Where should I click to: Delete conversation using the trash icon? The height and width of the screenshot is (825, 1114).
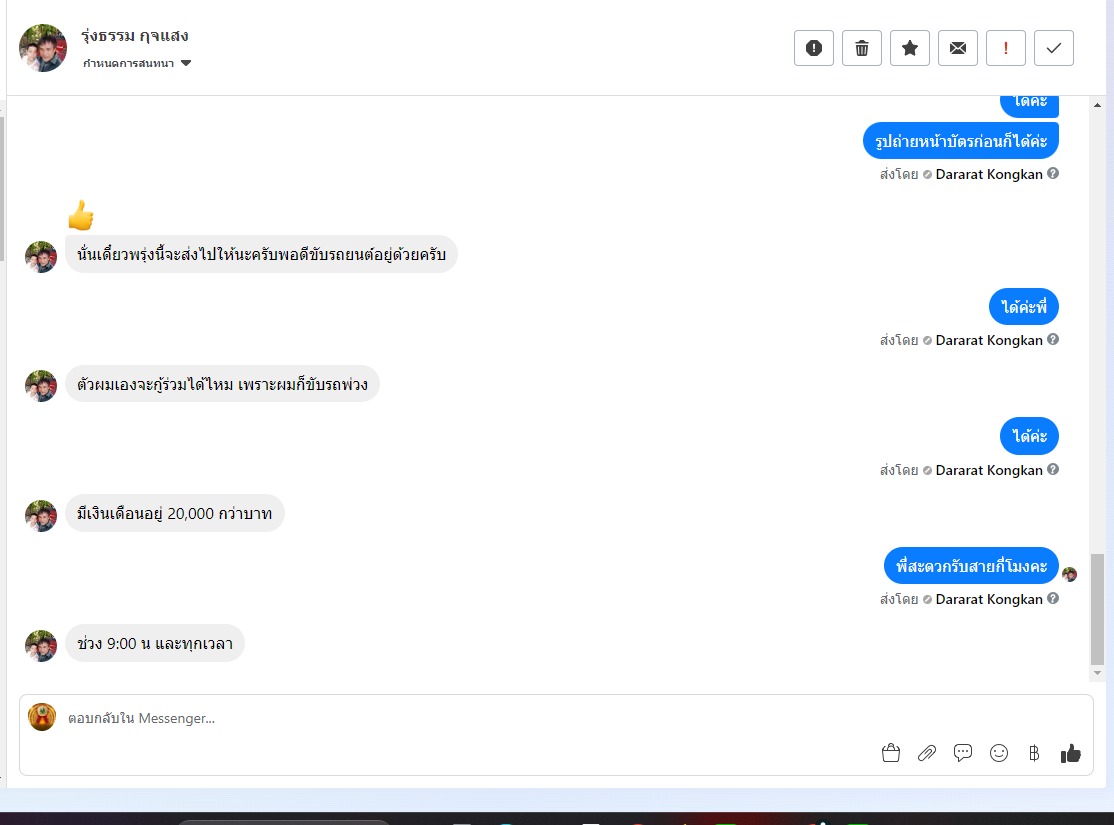(862, 48)
